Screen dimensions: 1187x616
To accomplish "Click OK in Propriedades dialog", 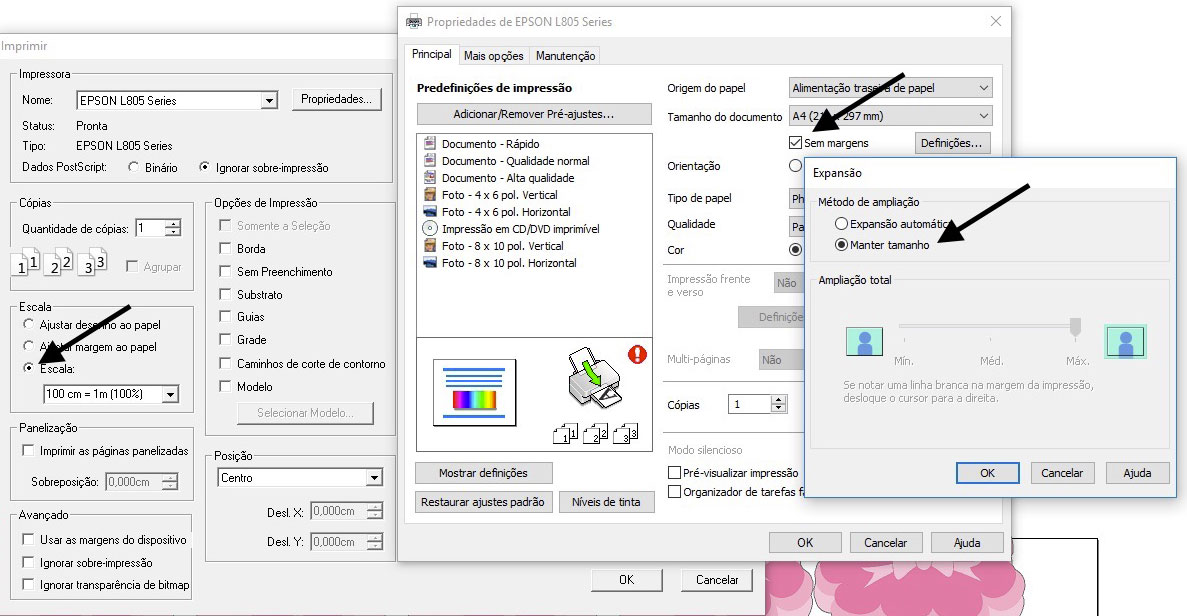I will pyautogui.click(x=805, y=543).
